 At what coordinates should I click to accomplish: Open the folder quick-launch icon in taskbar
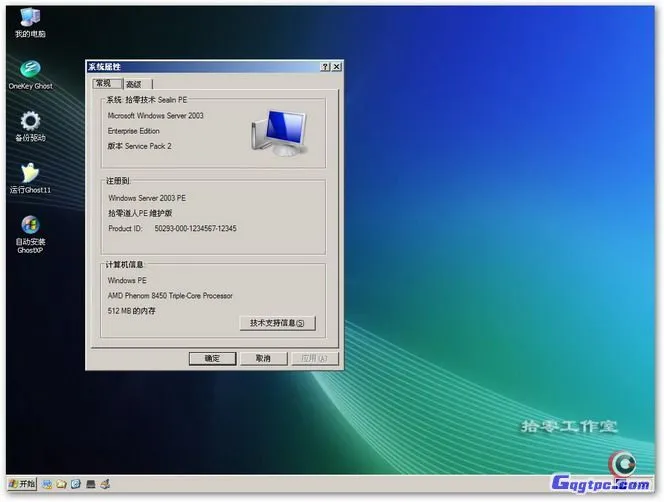(x=61, y=484)
